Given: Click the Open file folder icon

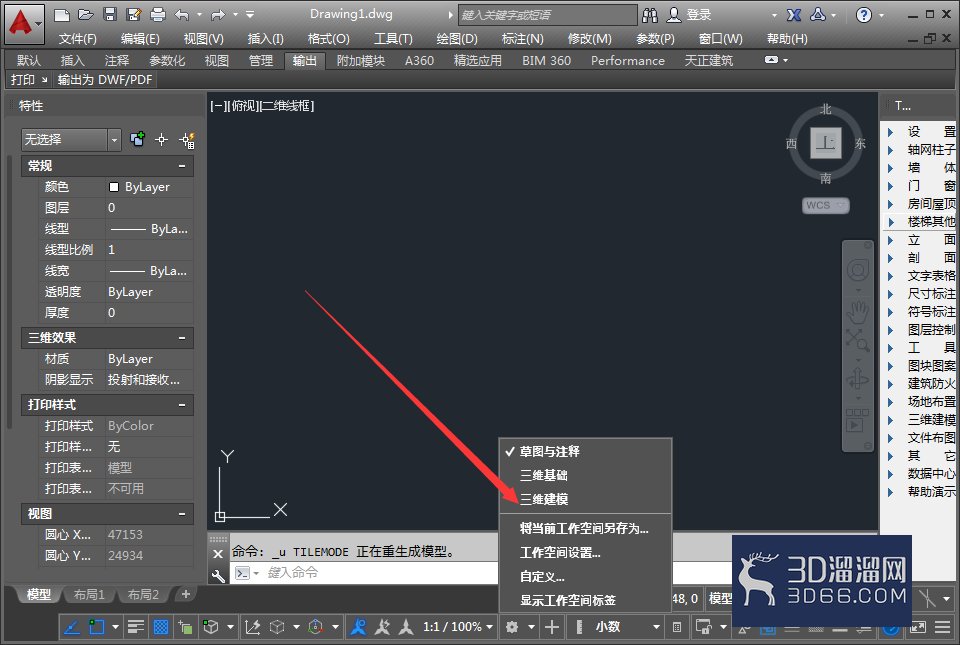Looking at the screenshot, I should click(86, 15).
